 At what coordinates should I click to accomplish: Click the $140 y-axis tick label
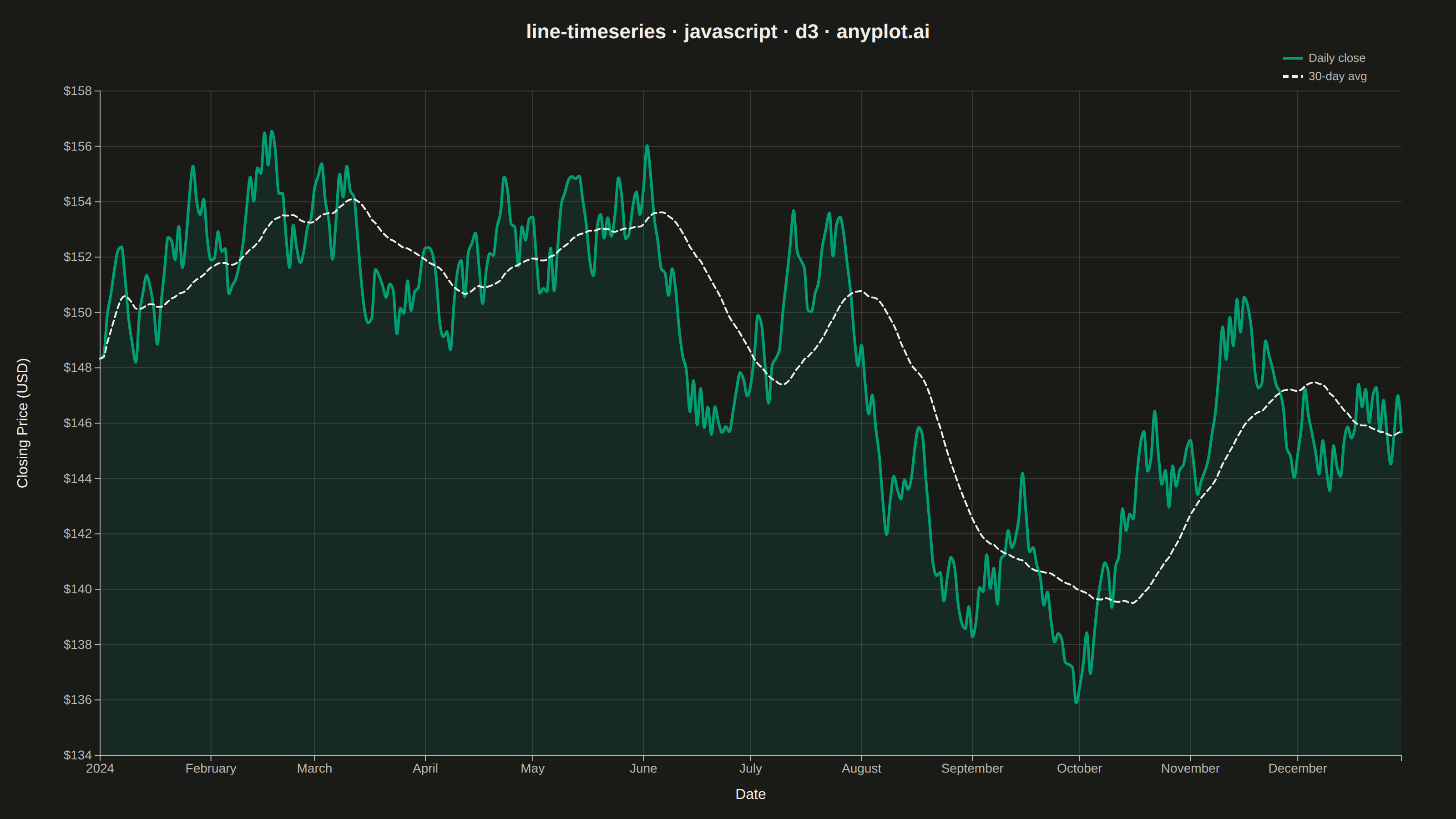[77, 589]
